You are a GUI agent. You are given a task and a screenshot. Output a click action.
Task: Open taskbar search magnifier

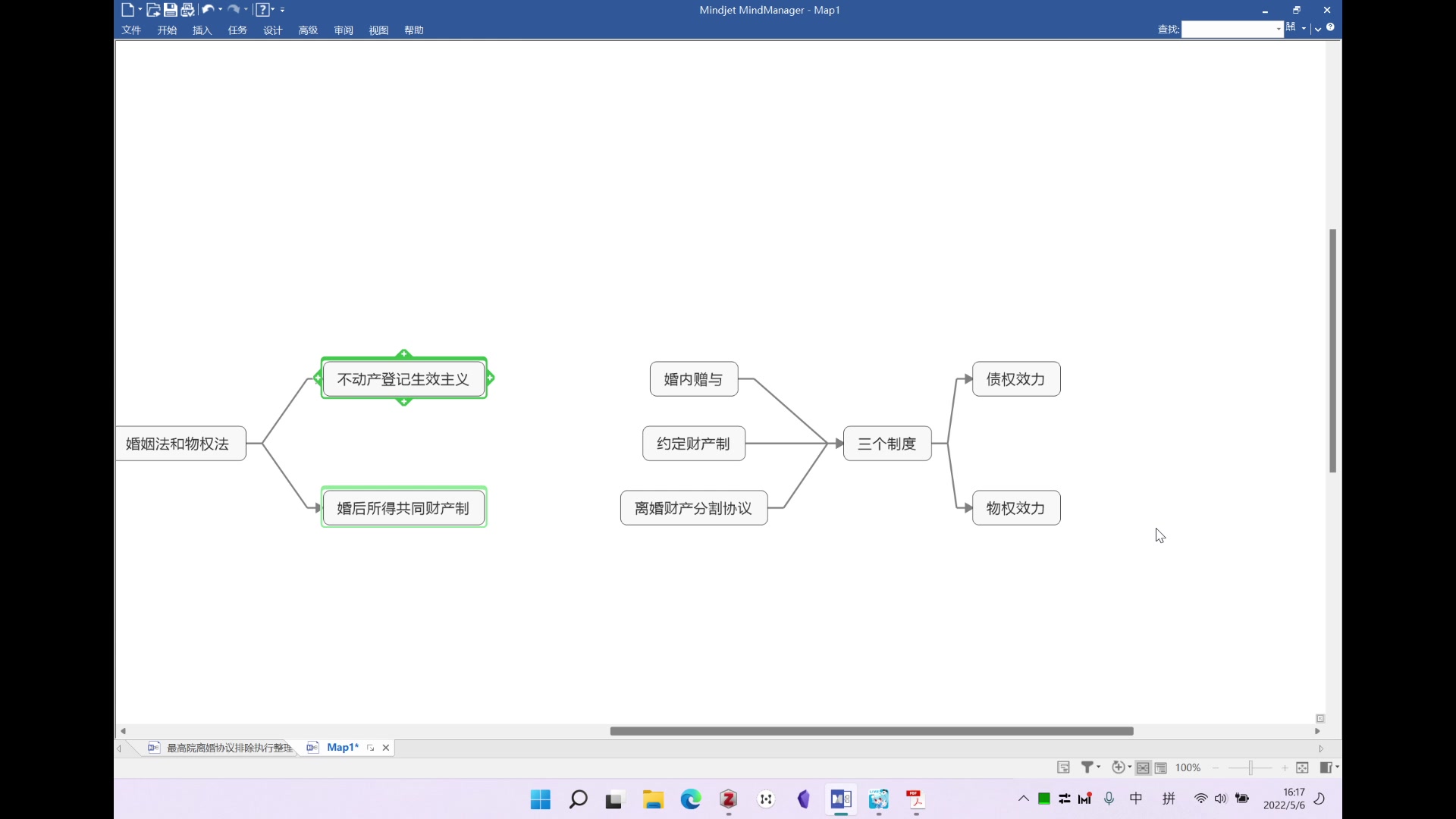click(x=578, y=799)
